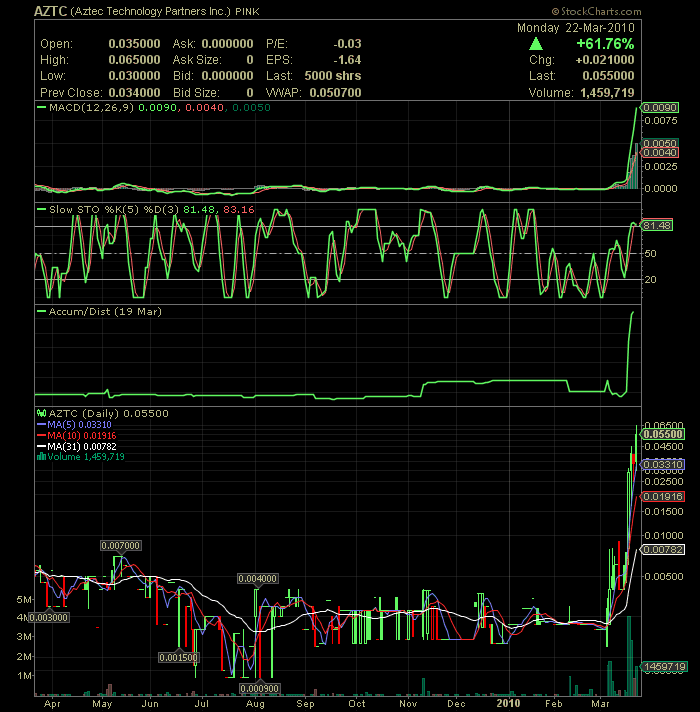Click the 20 stochastic oversold axis label
Screen dimensions: 700x712
(x=650, y=280)
